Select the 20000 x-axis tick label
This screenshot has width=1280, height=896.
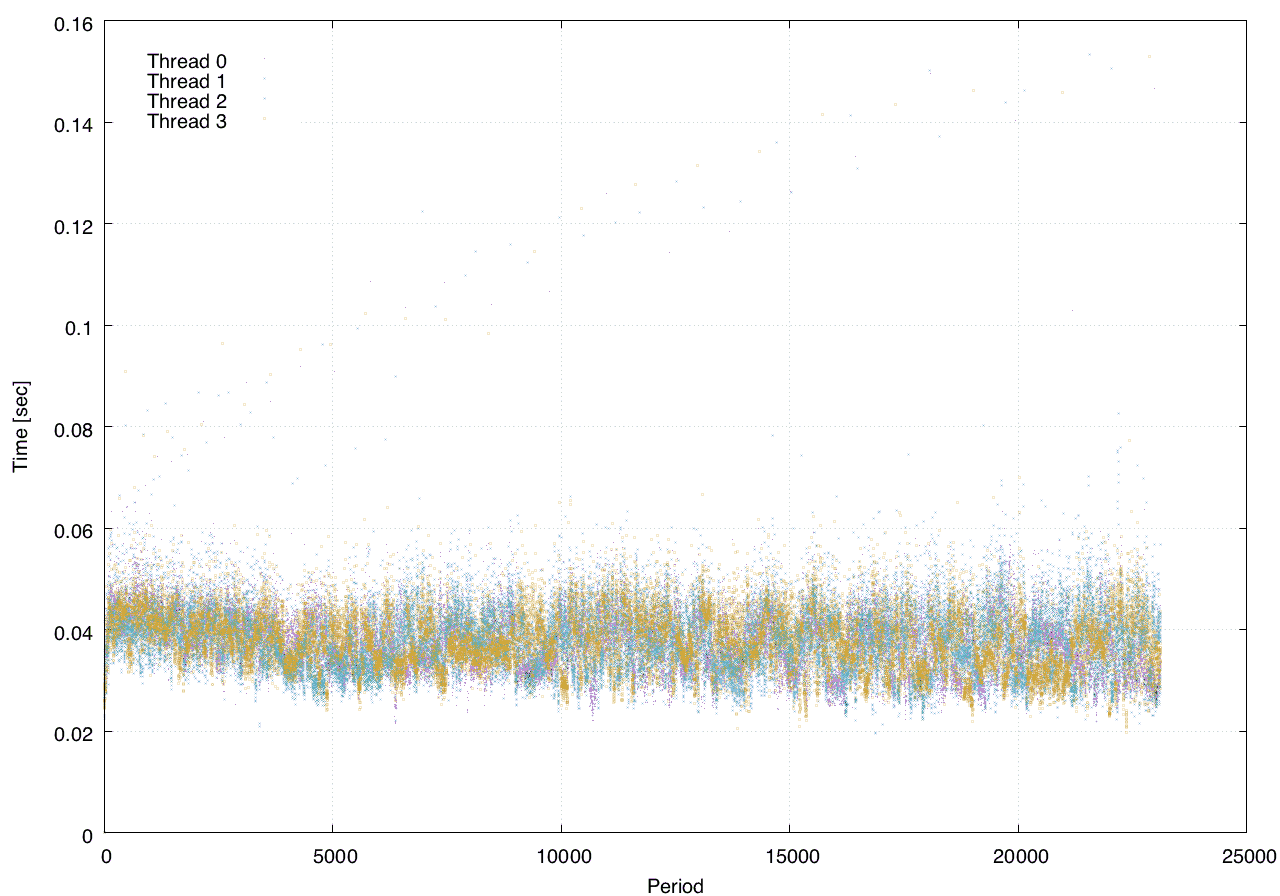[1018, 856]
